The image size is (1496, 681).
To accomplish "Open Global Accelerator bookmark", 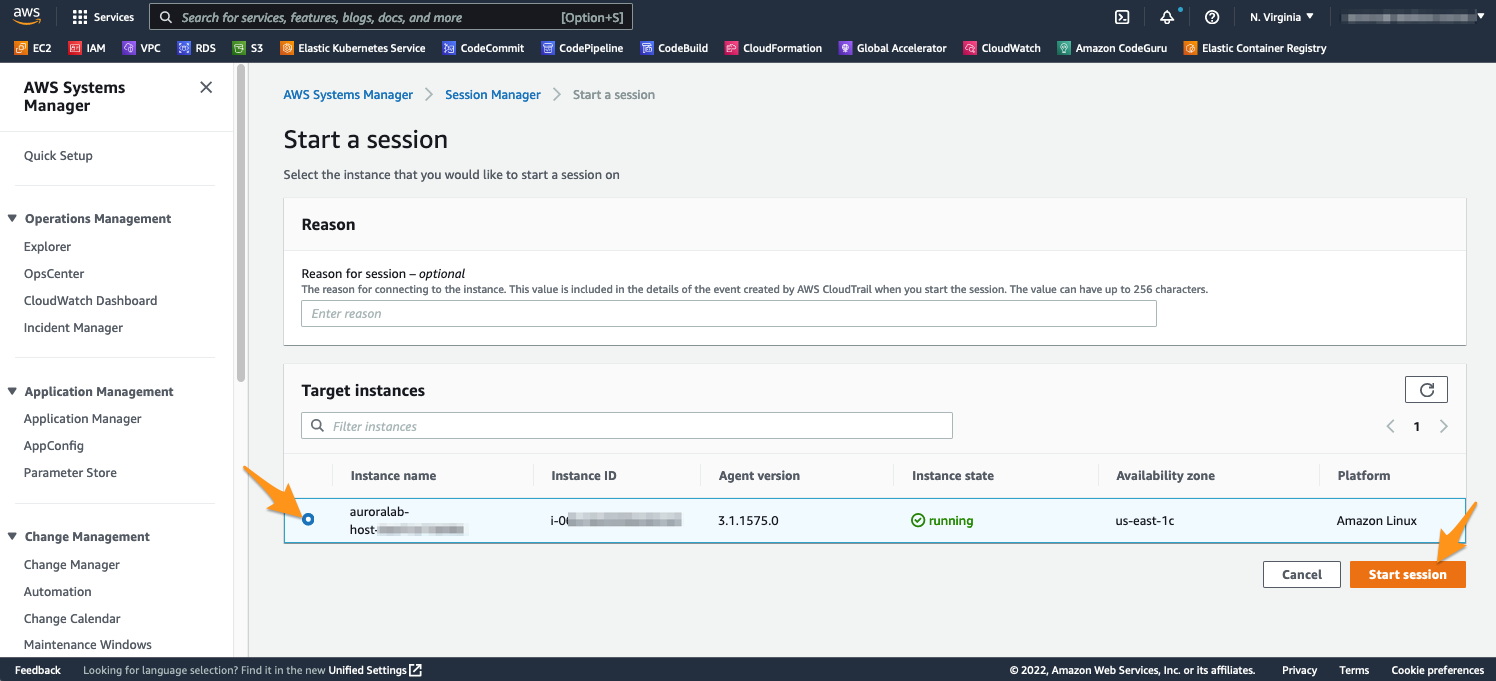I will pyautogui.click(x=892, y=48).
